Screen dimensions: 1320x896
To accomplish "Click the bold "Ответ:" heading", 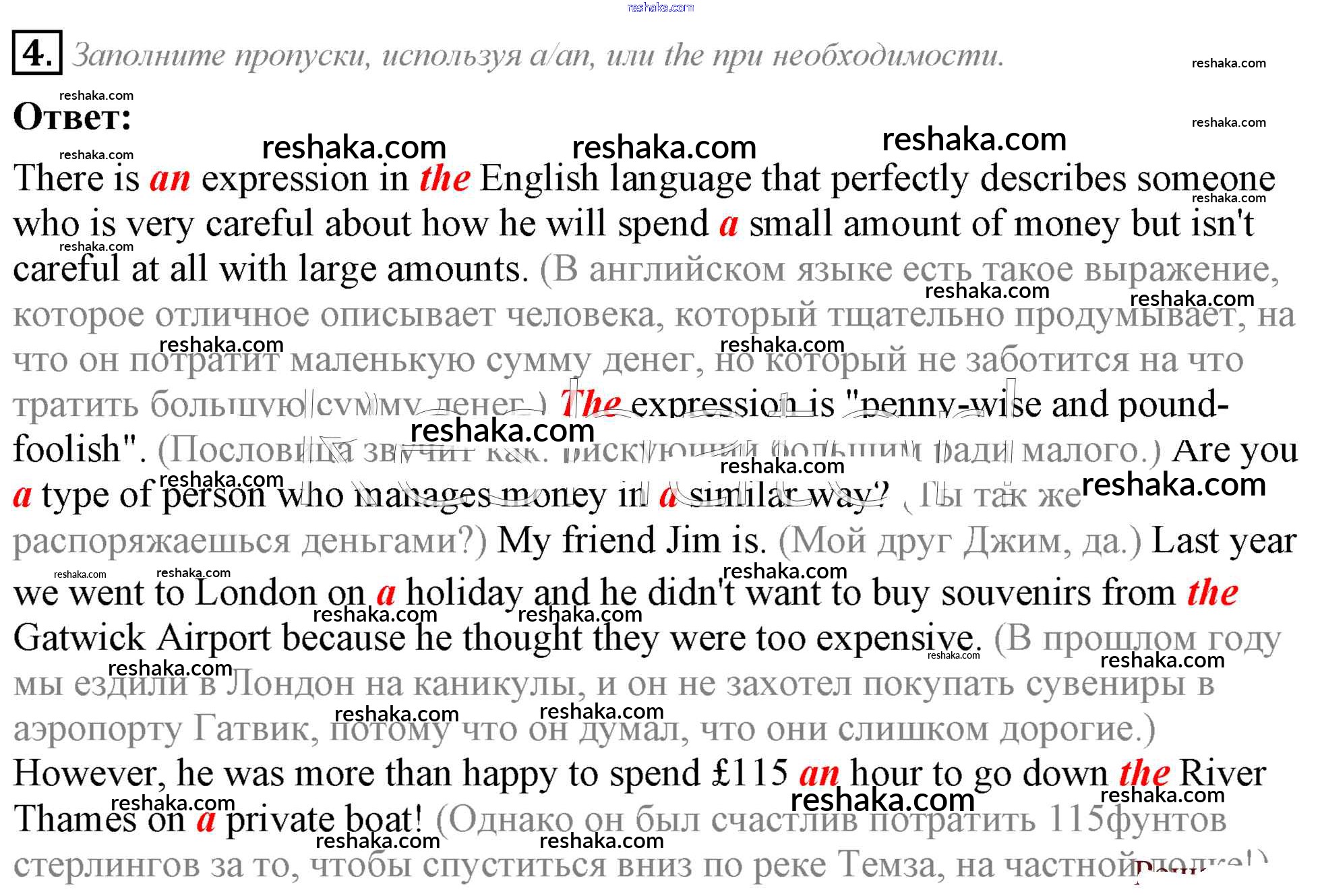I will [x=72, y=117].
